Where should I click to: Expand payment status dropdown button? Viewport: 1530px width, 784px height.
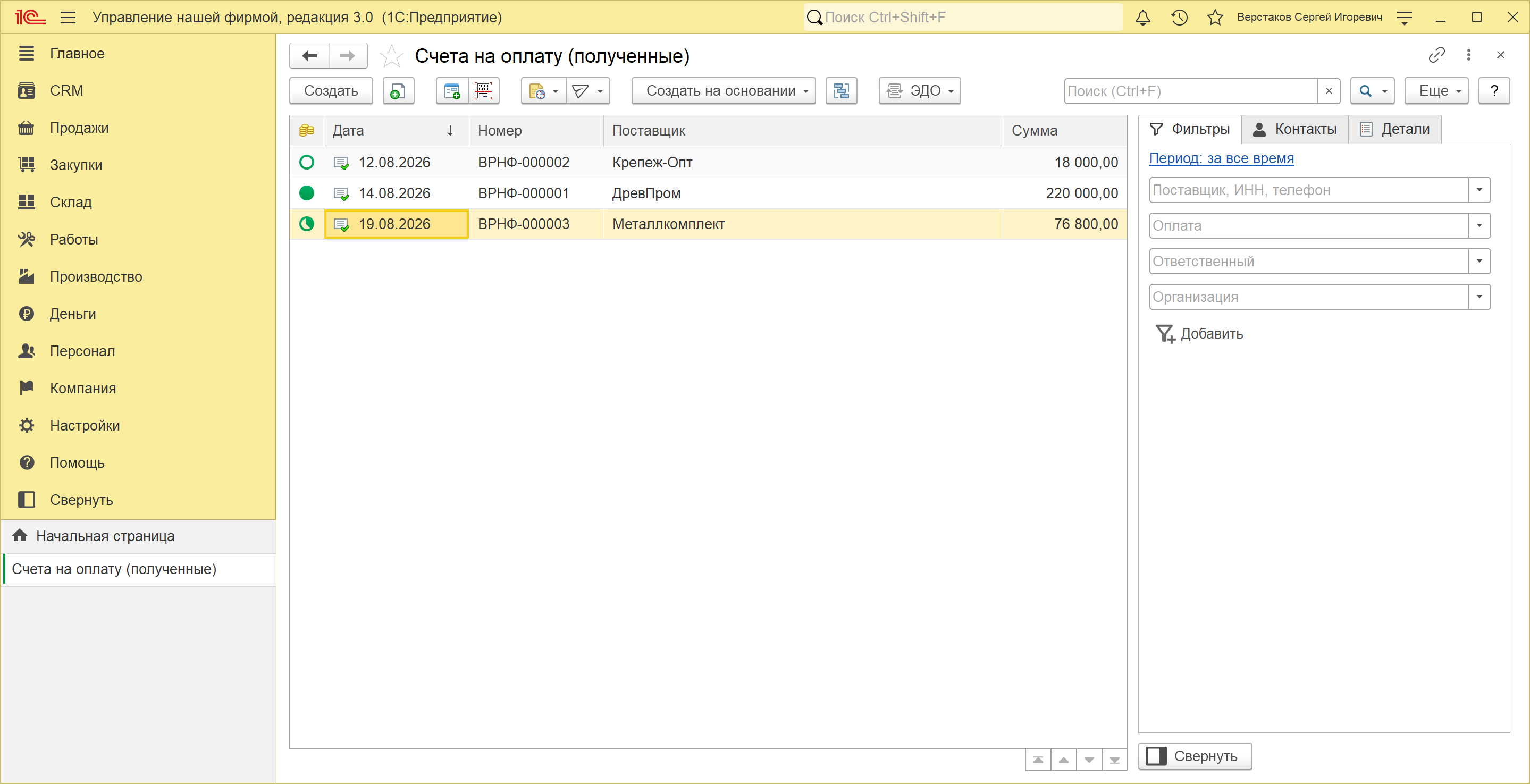click(x=543, y=91)
